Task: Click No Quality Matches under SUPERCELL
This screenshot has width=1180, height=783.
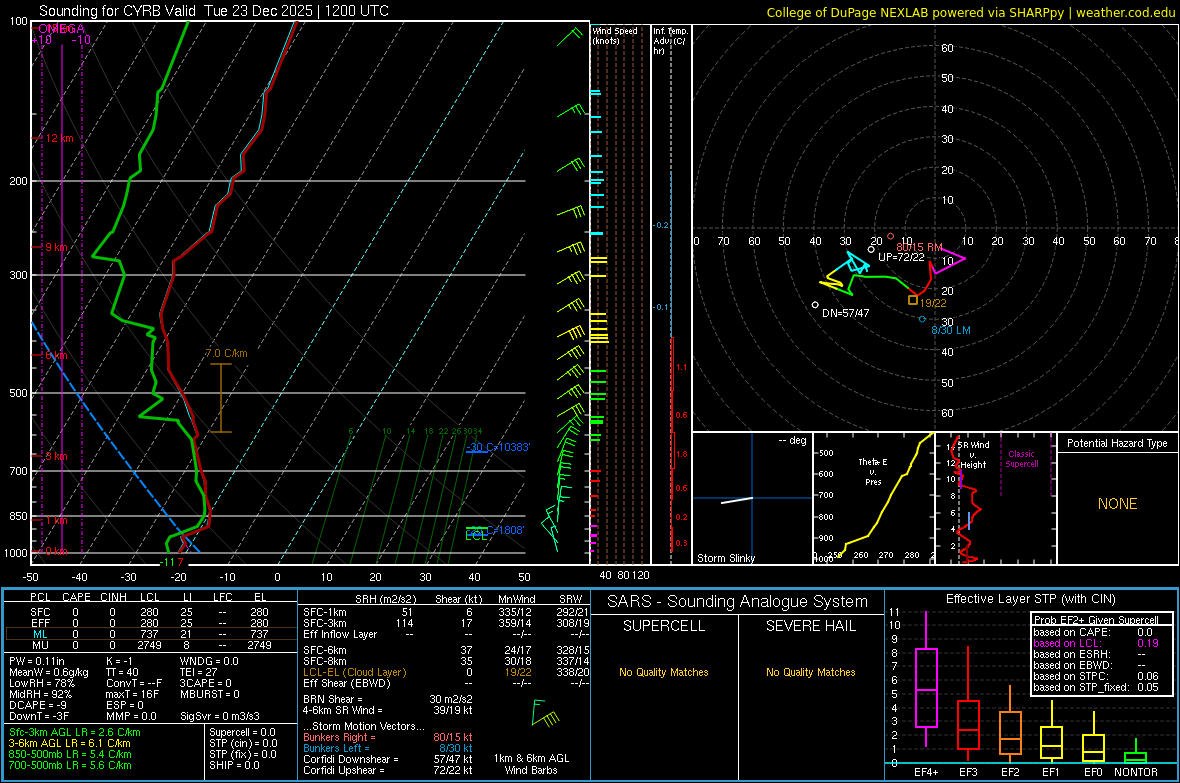Action: 664,672
